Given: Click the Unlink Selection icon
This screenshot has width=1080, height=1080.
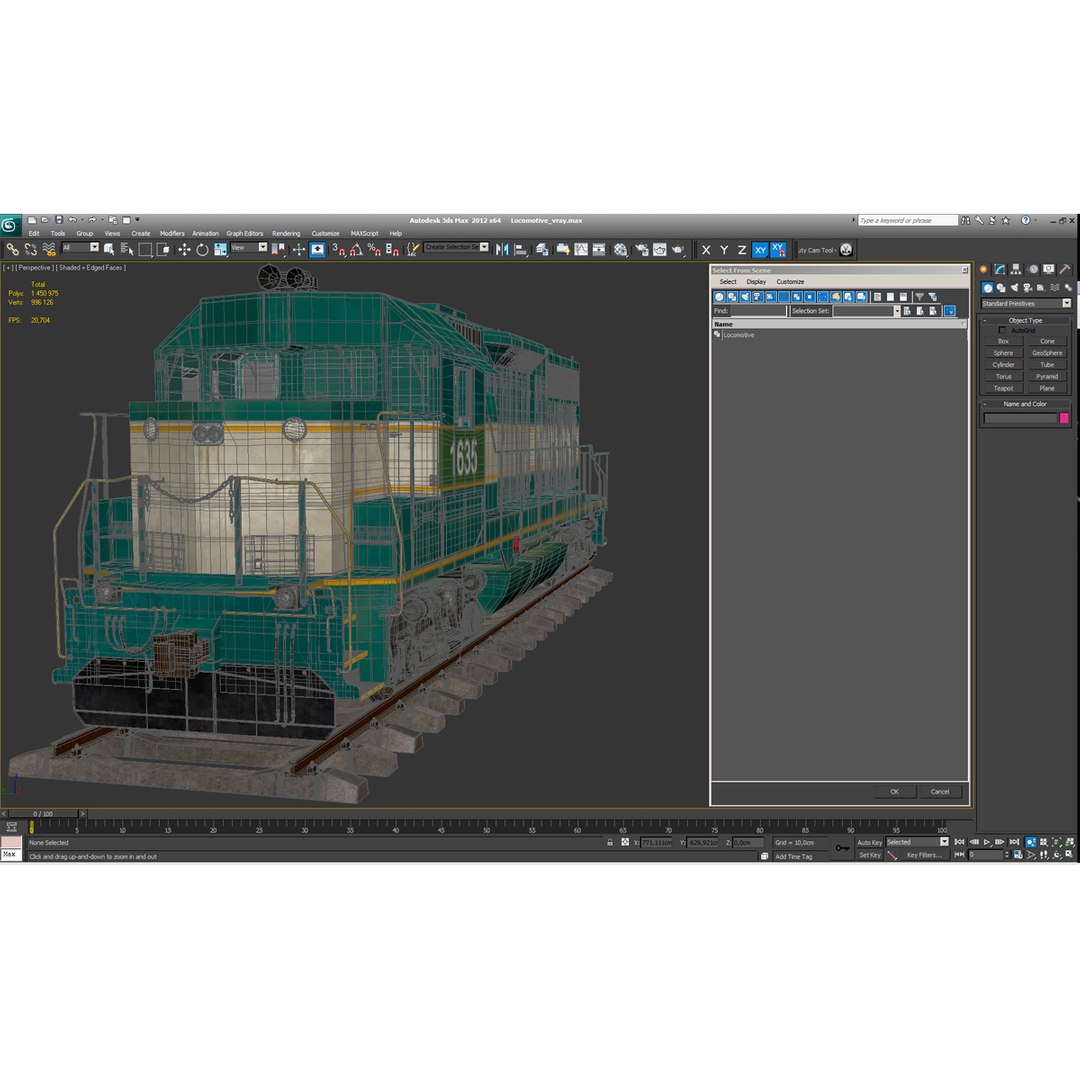Looking at the screenshot, I should [x=30, y=249].
